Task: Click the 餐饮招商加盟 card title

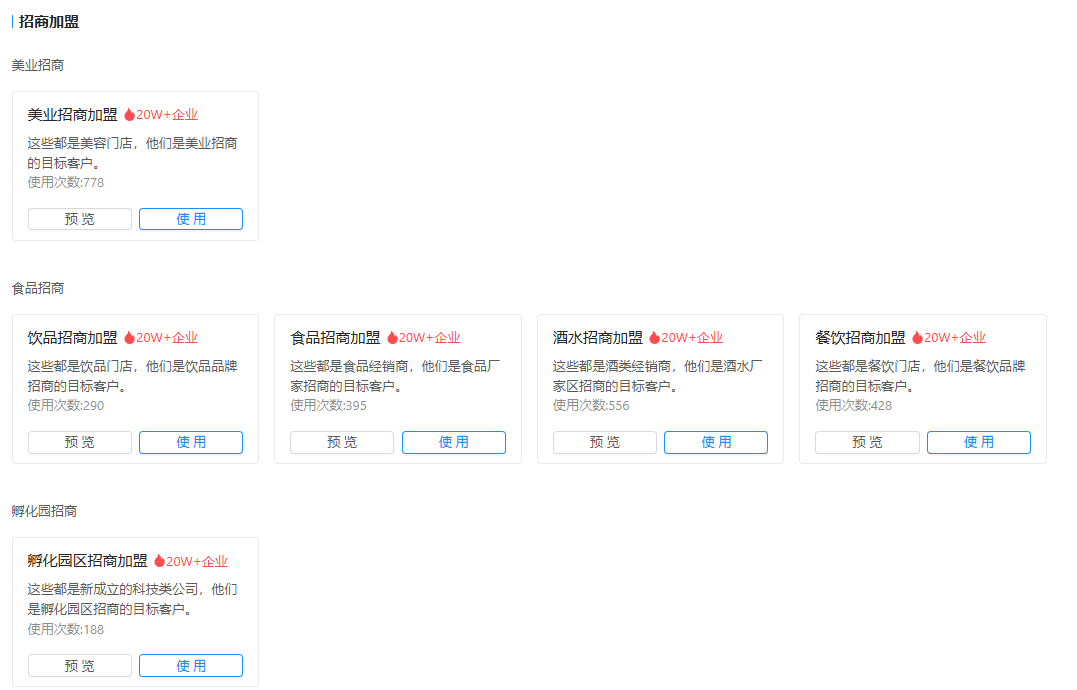Action: [860, 338]
